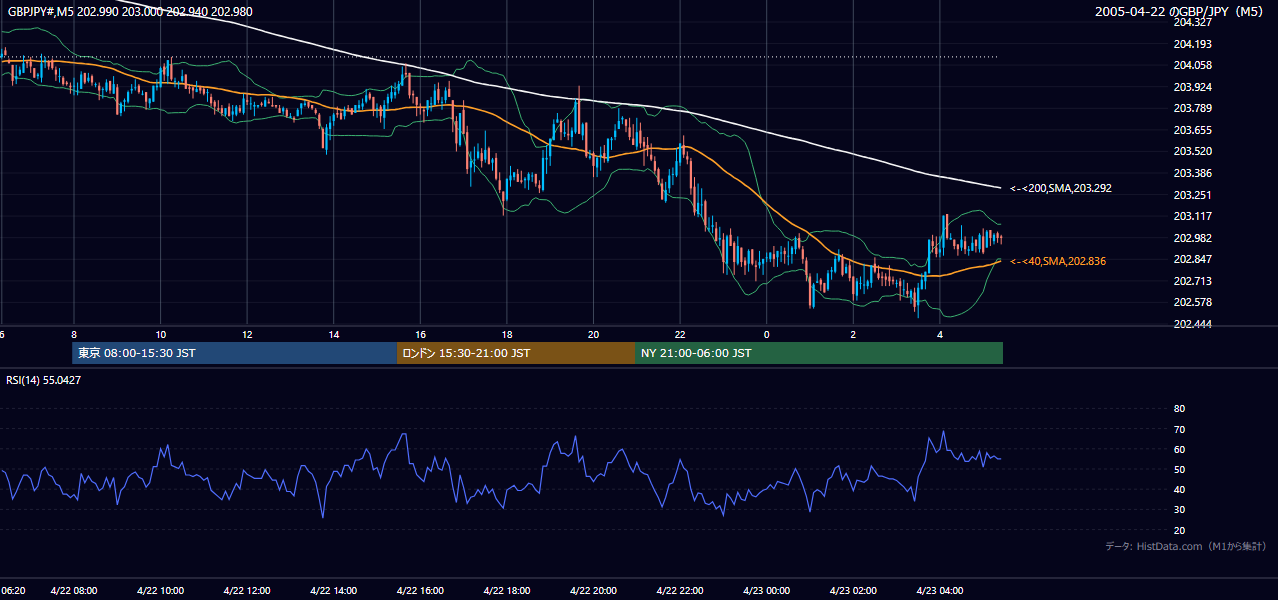
Task: Click hour tick 12 under price chart
Action: pos(247,334)
